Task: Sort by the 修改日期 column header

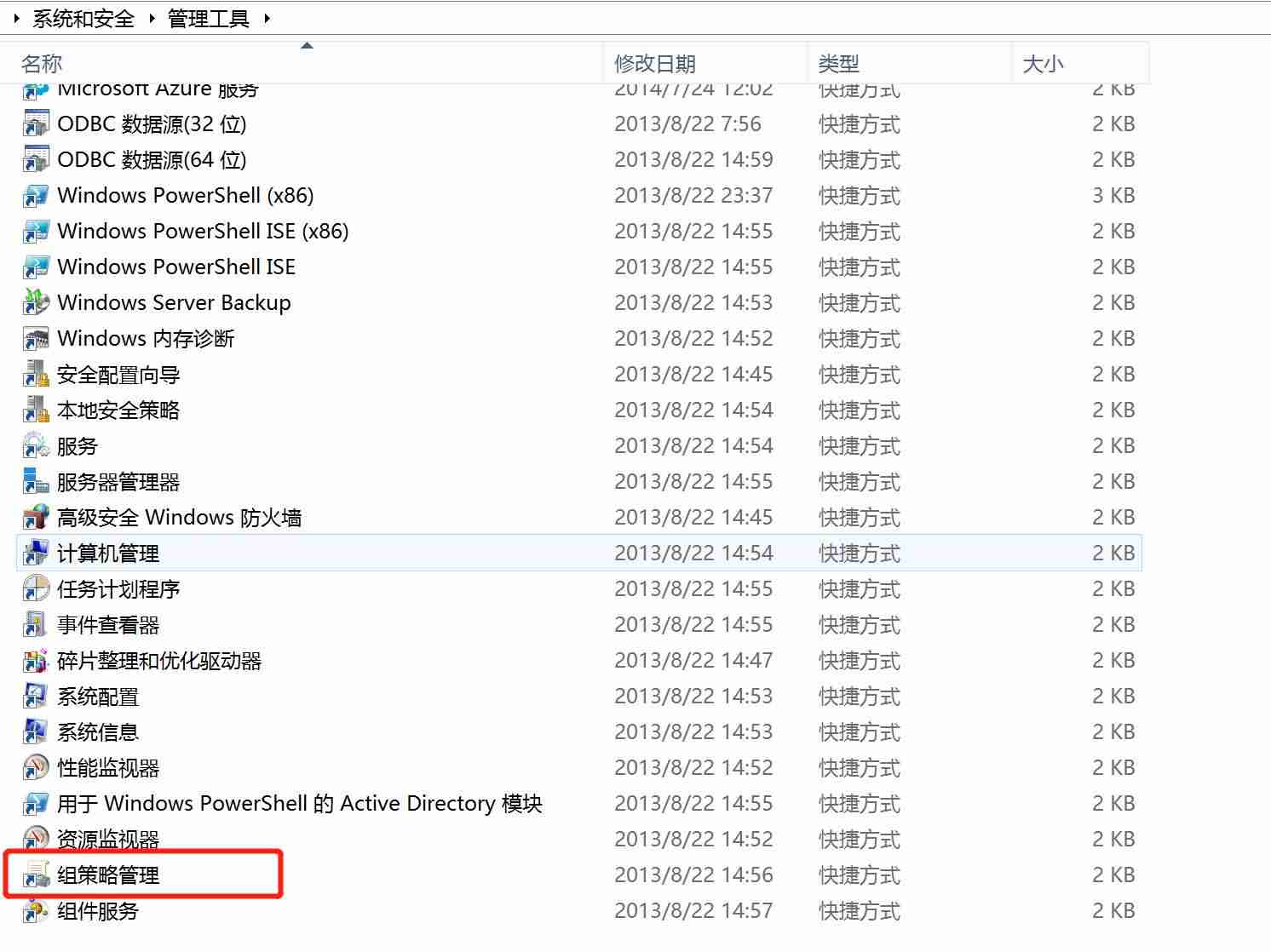Action: pos(706,64)
